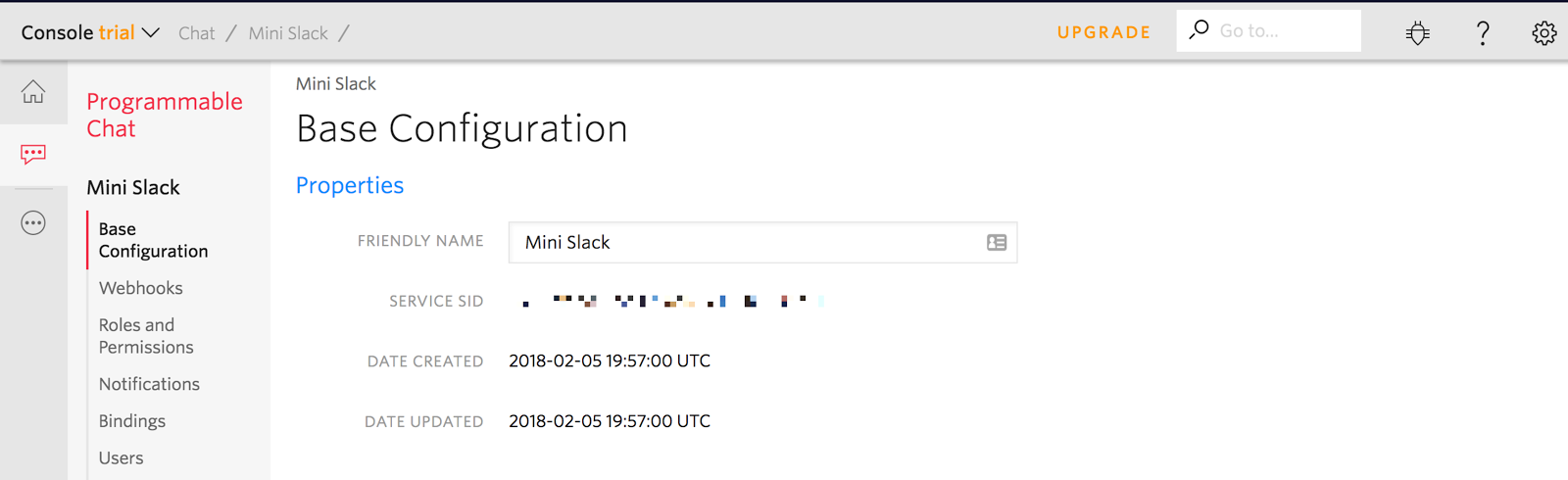The height and width of the screenshot is (480, 1568).
Task: Open the All Products ellipsis icon
Action: (x=33, y=223)
